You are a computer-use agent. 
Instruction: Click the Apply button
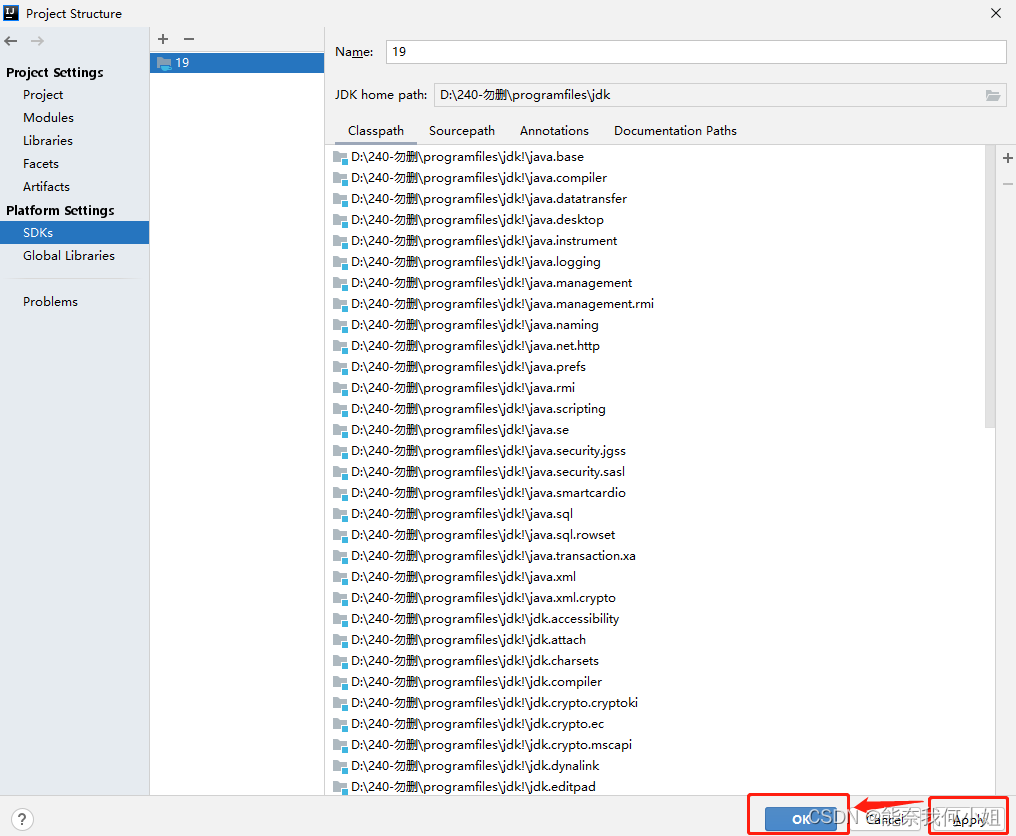coord(967,818)
